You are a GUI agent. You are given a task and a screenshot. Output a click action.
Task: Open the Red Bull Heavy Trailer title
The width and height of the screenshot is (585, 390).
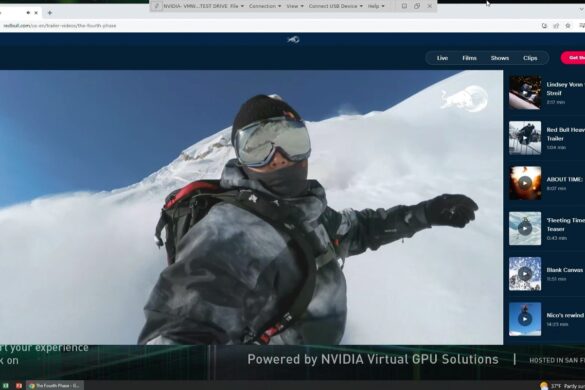(566, 134)
